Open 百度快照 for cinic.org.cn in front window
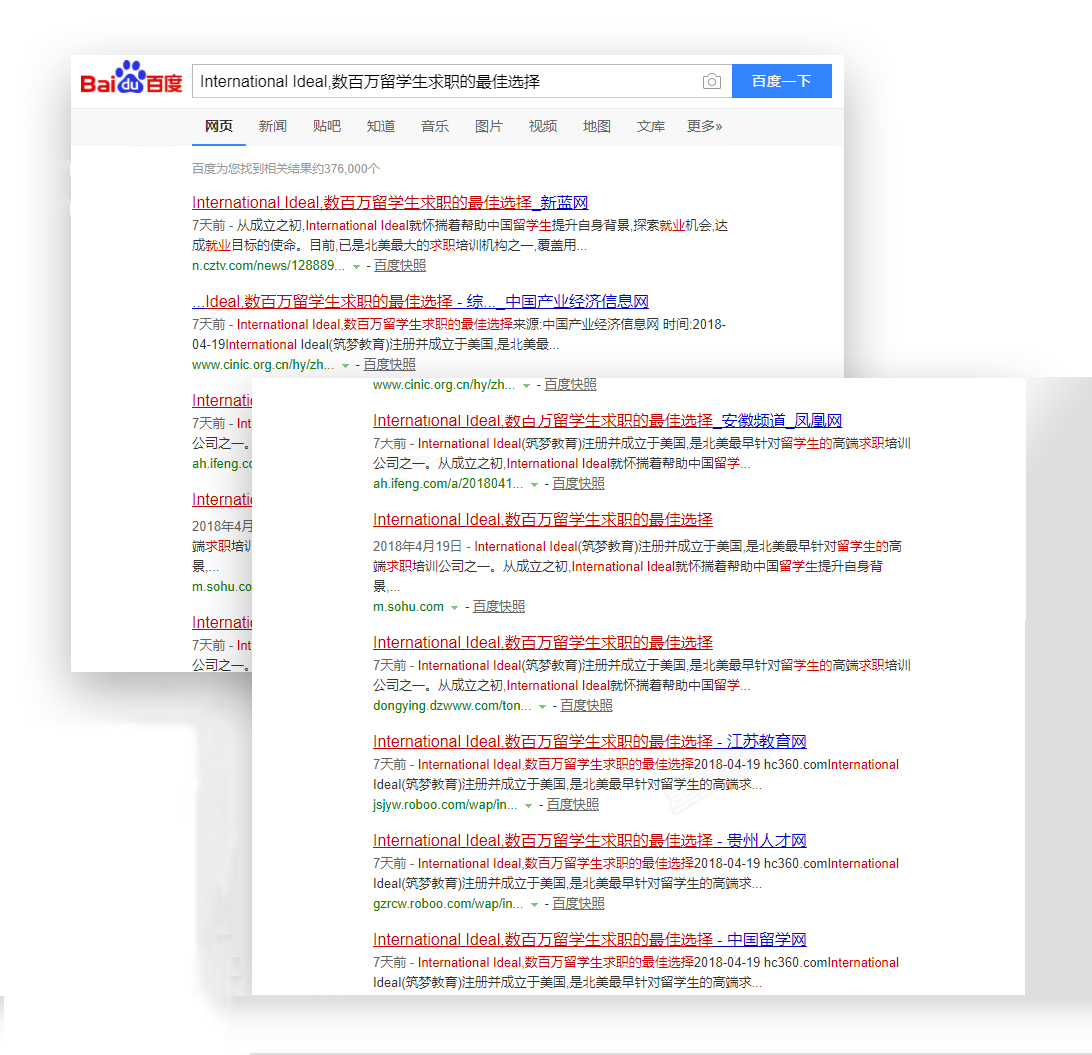Image resolution: width=1092 pixels, height=1055 pixels. (x=570, y=384)
